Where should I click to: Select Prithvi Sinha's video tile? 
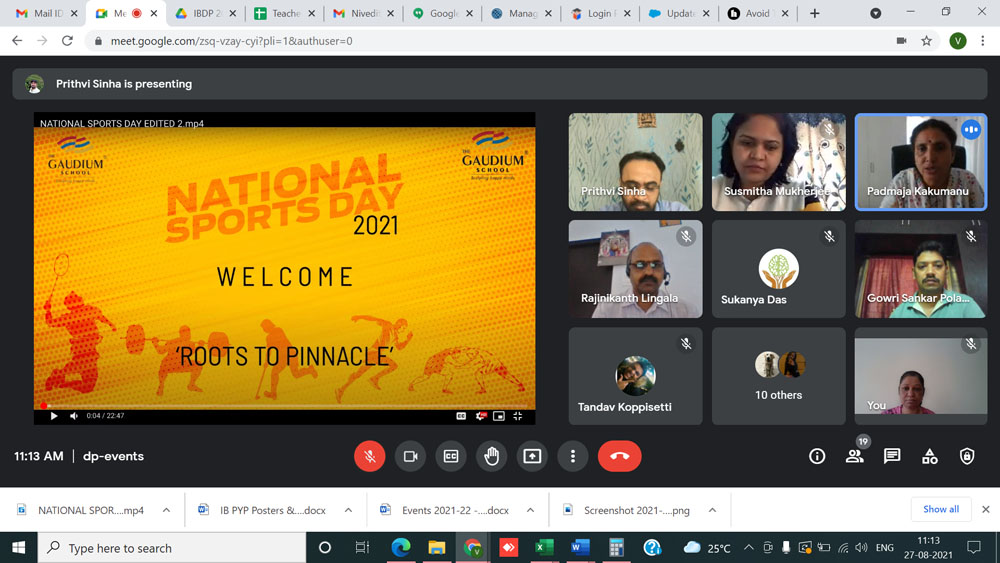pyautogui.click(x=635, y=162)
